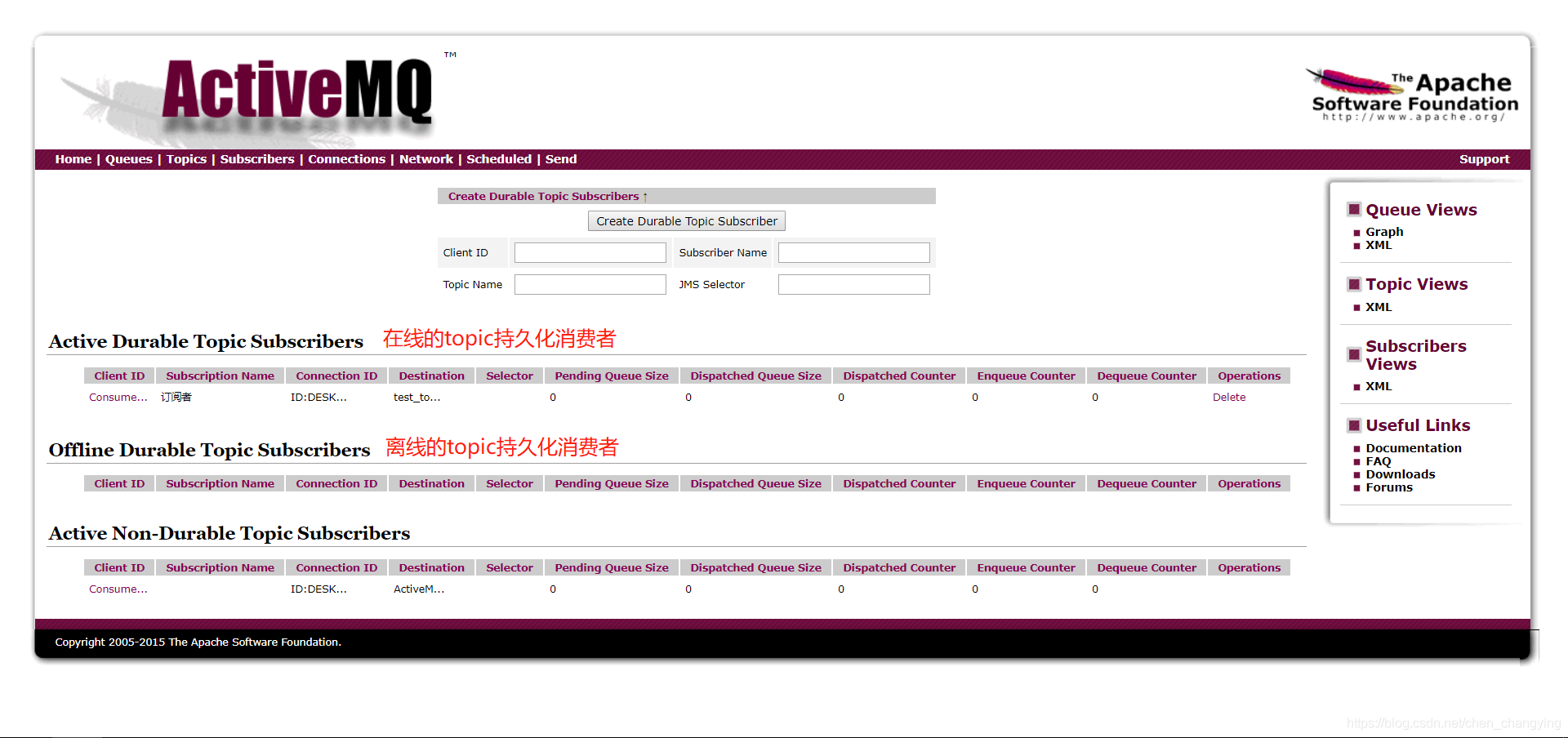
Task: Select the ActiveM... destination cell
Action: coord(419,589)
